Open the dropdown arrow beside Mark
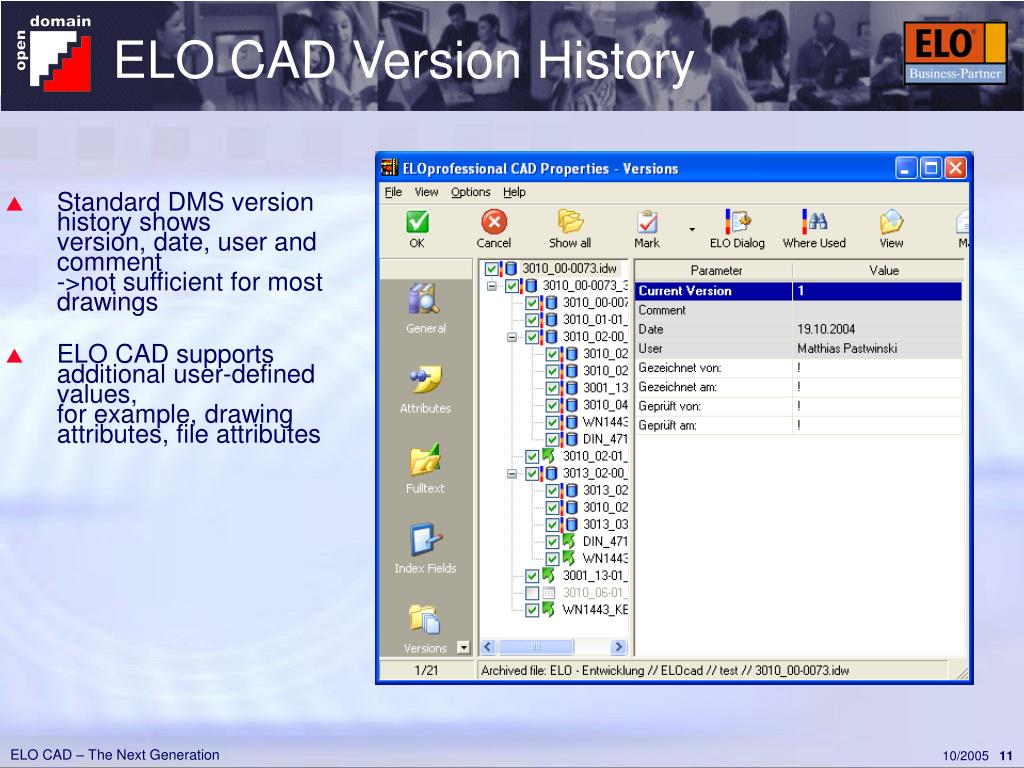The width and height of the screenshot is (1024, 768). (692, 229)
